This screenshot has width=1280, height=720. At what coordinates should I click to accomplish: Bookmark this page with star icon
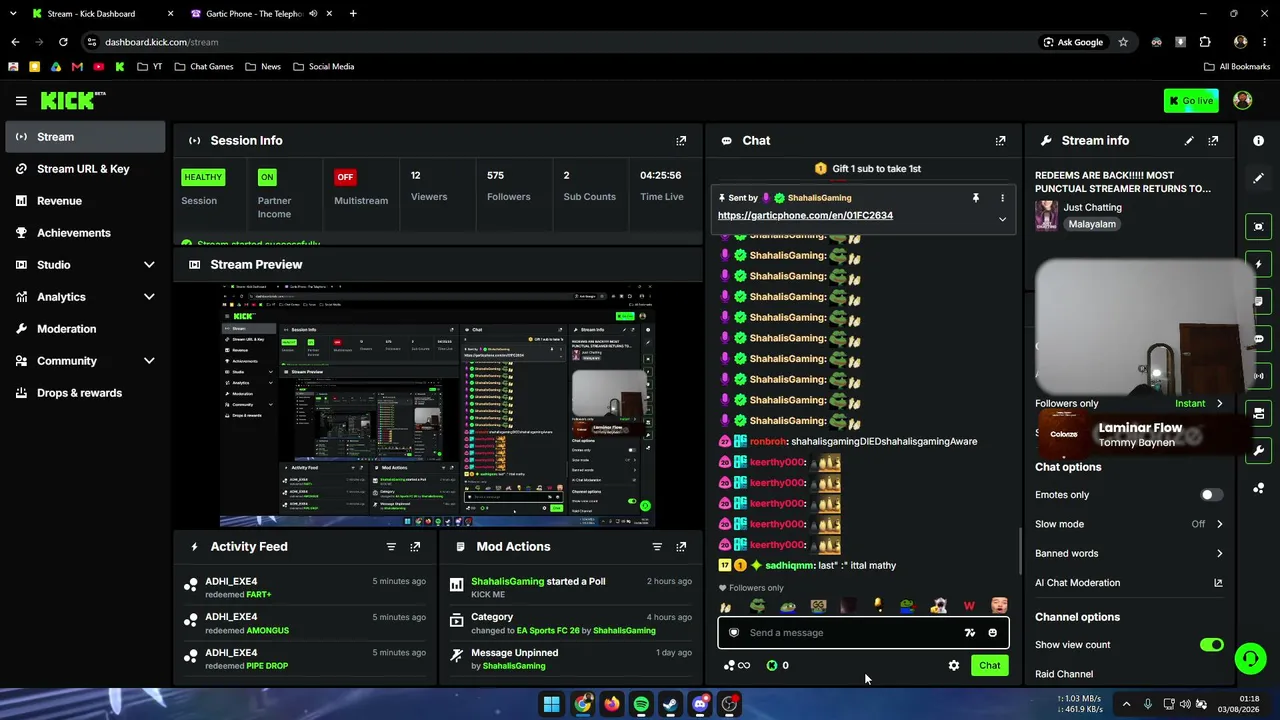tap(1123, 42)
